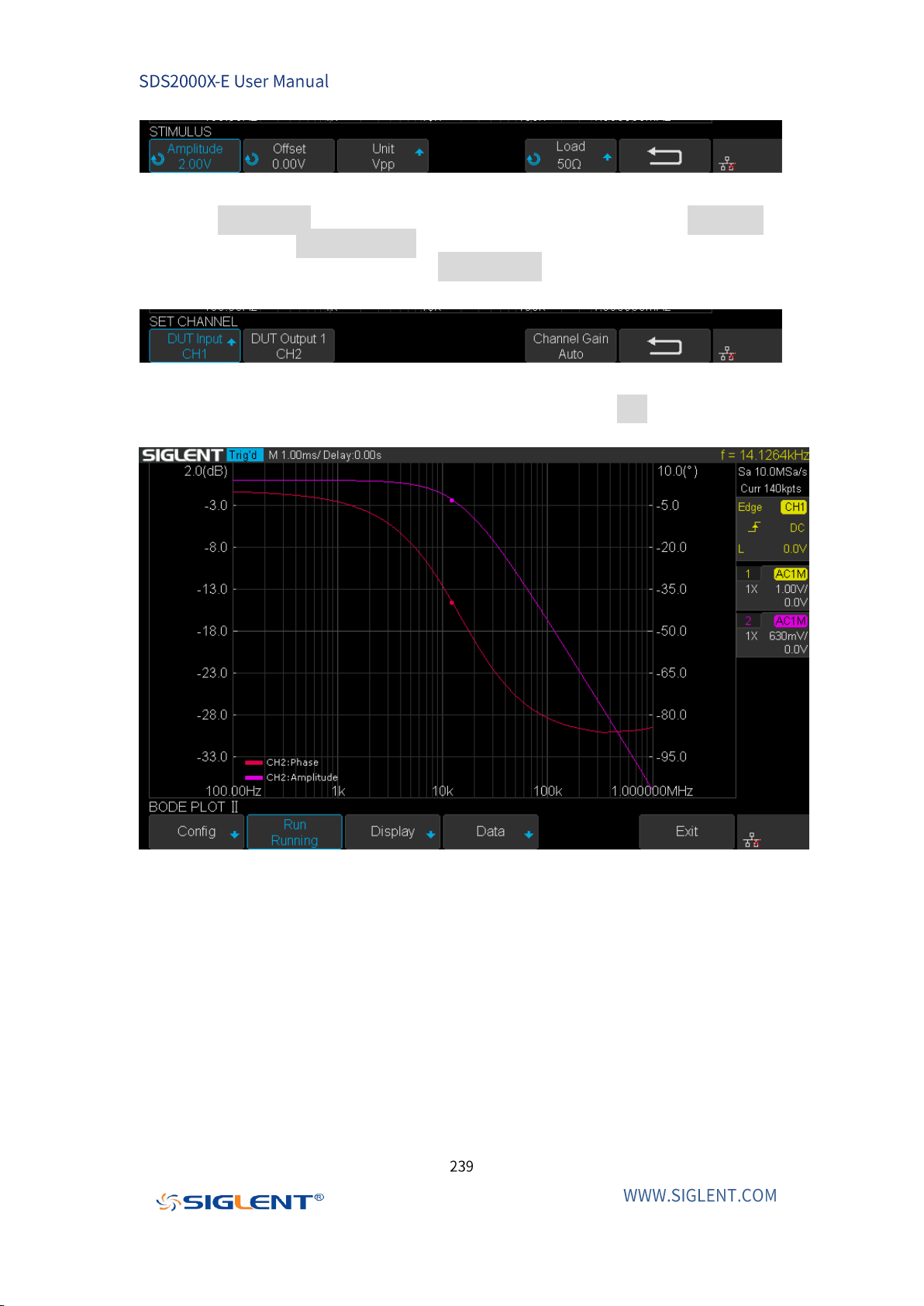Select the Offset 0.00V stimulus button
Viewport: 924px width, 1306px height.
(289, 156)
